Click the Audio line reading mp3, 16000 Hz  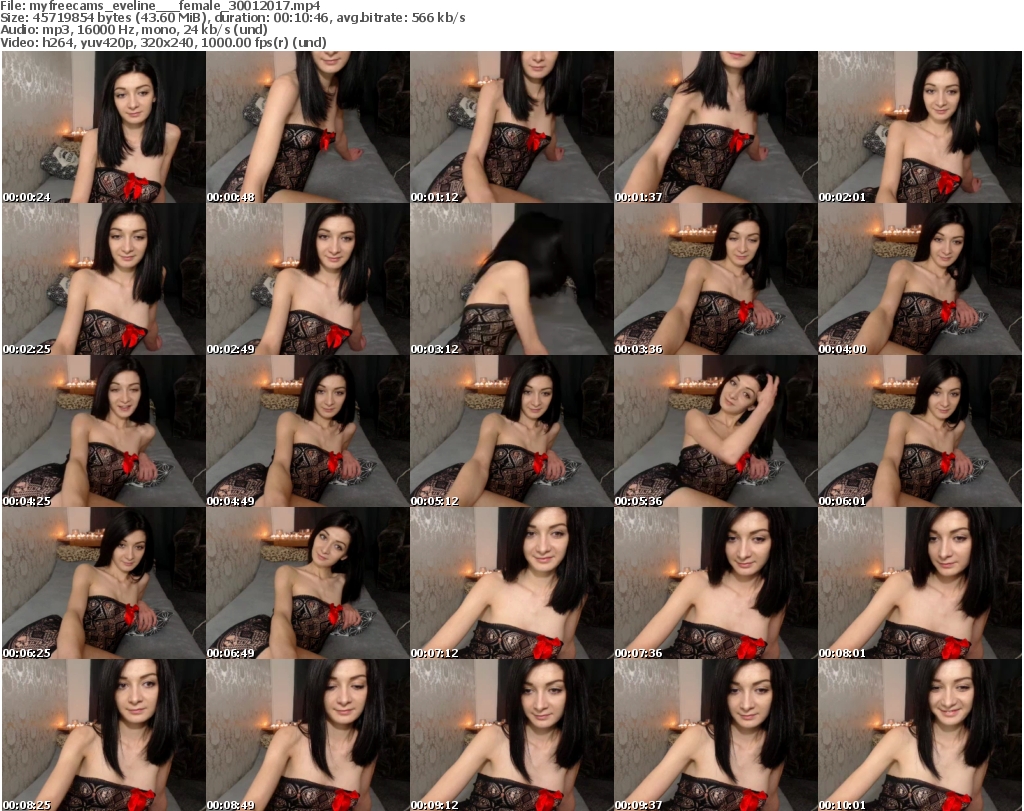point(134,30)
